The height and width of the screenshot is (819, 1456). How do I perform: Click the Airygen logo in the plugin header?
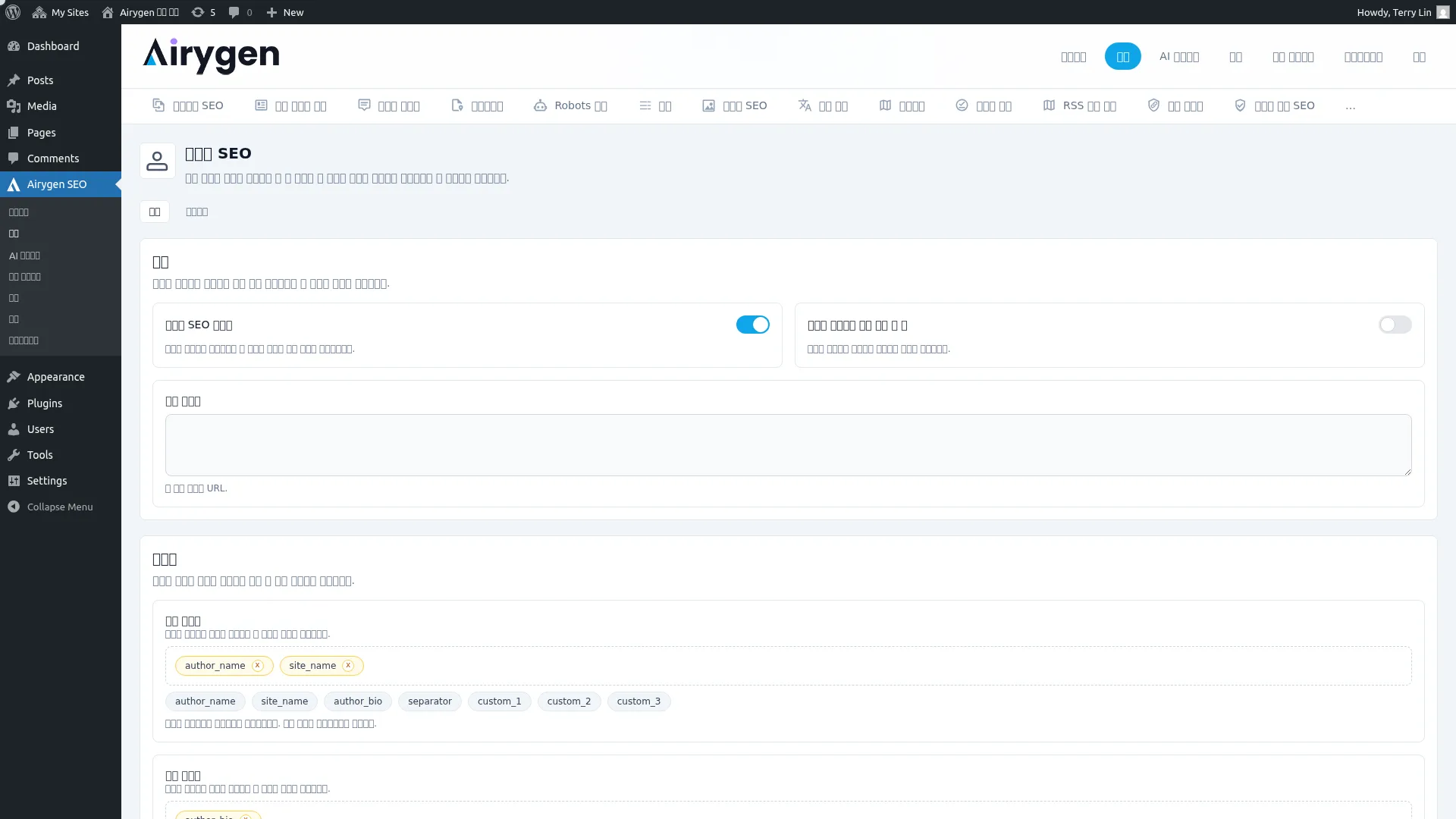click(x=211, y=56)
